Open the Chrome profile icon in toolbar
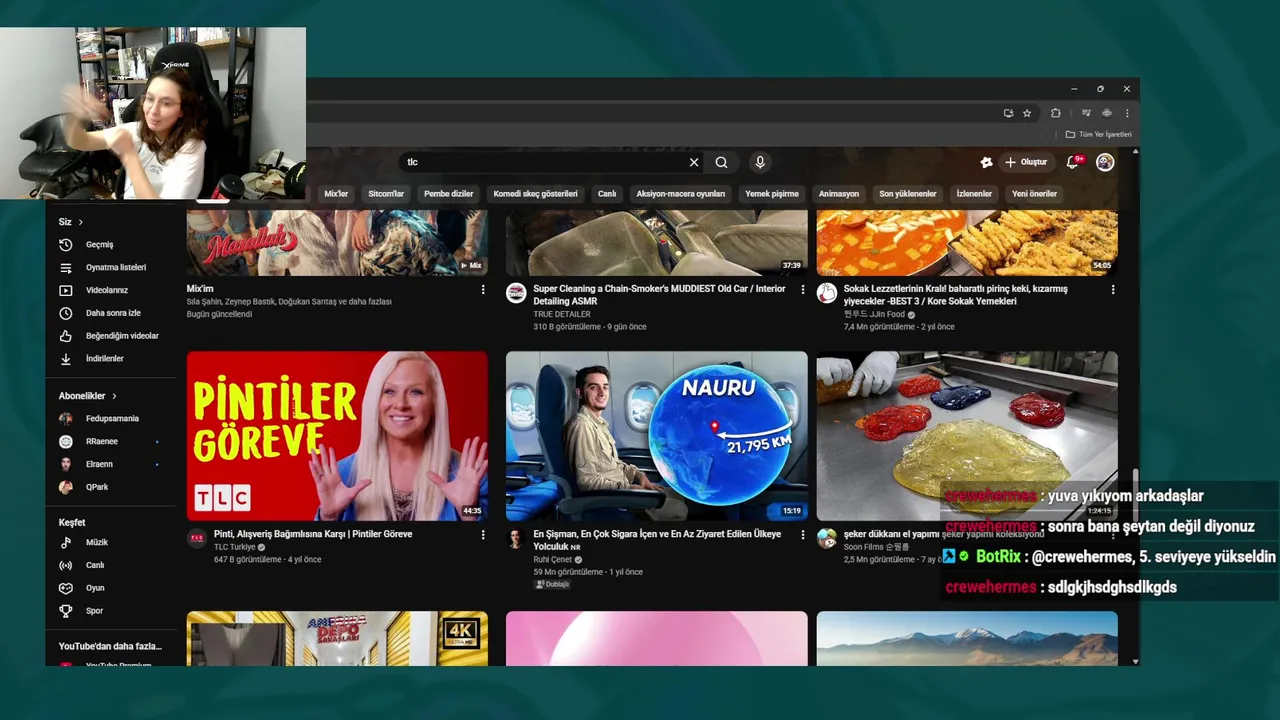Image resolution: width=1280 pixels, height=720 pixels. tap(1107, 113)
